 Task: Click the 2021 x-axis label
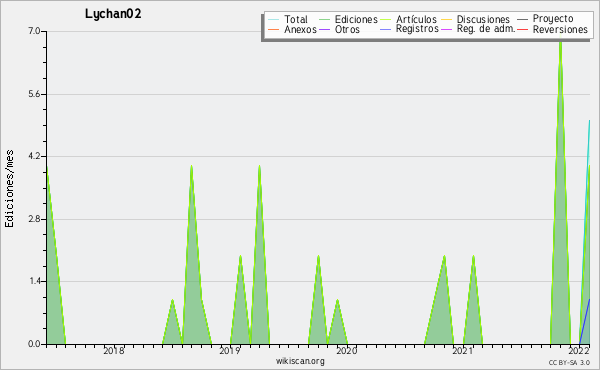pos(463,351)
